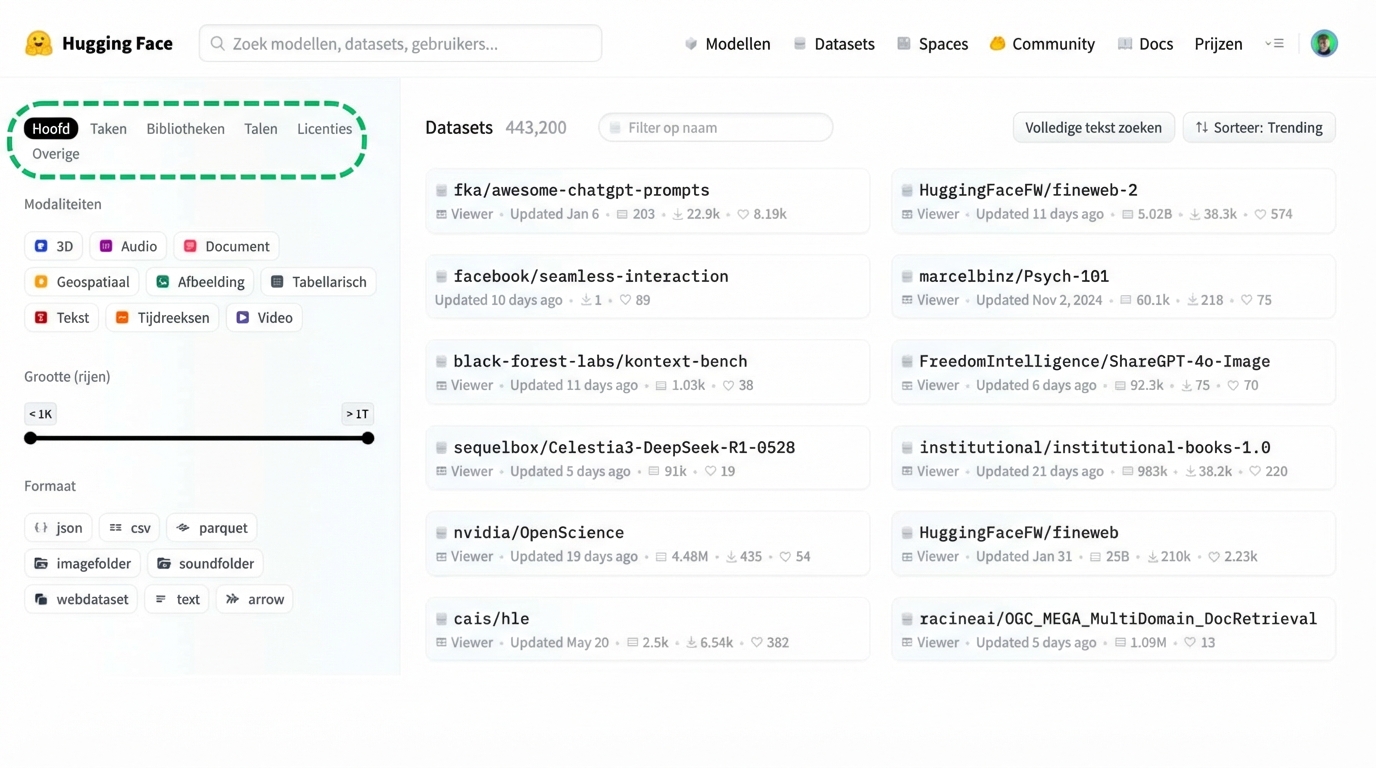1376x768 pixels.
Task: Click the right handle of size slider
Action: [368, 438]
